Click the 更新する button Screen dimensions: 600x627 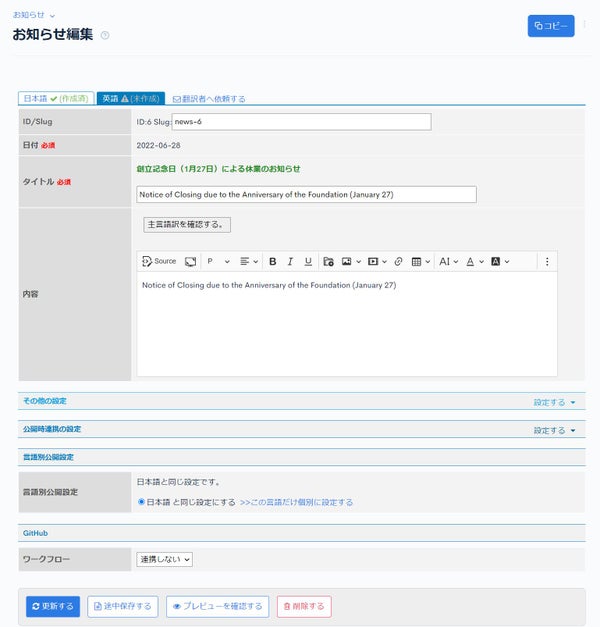(53, 606)
